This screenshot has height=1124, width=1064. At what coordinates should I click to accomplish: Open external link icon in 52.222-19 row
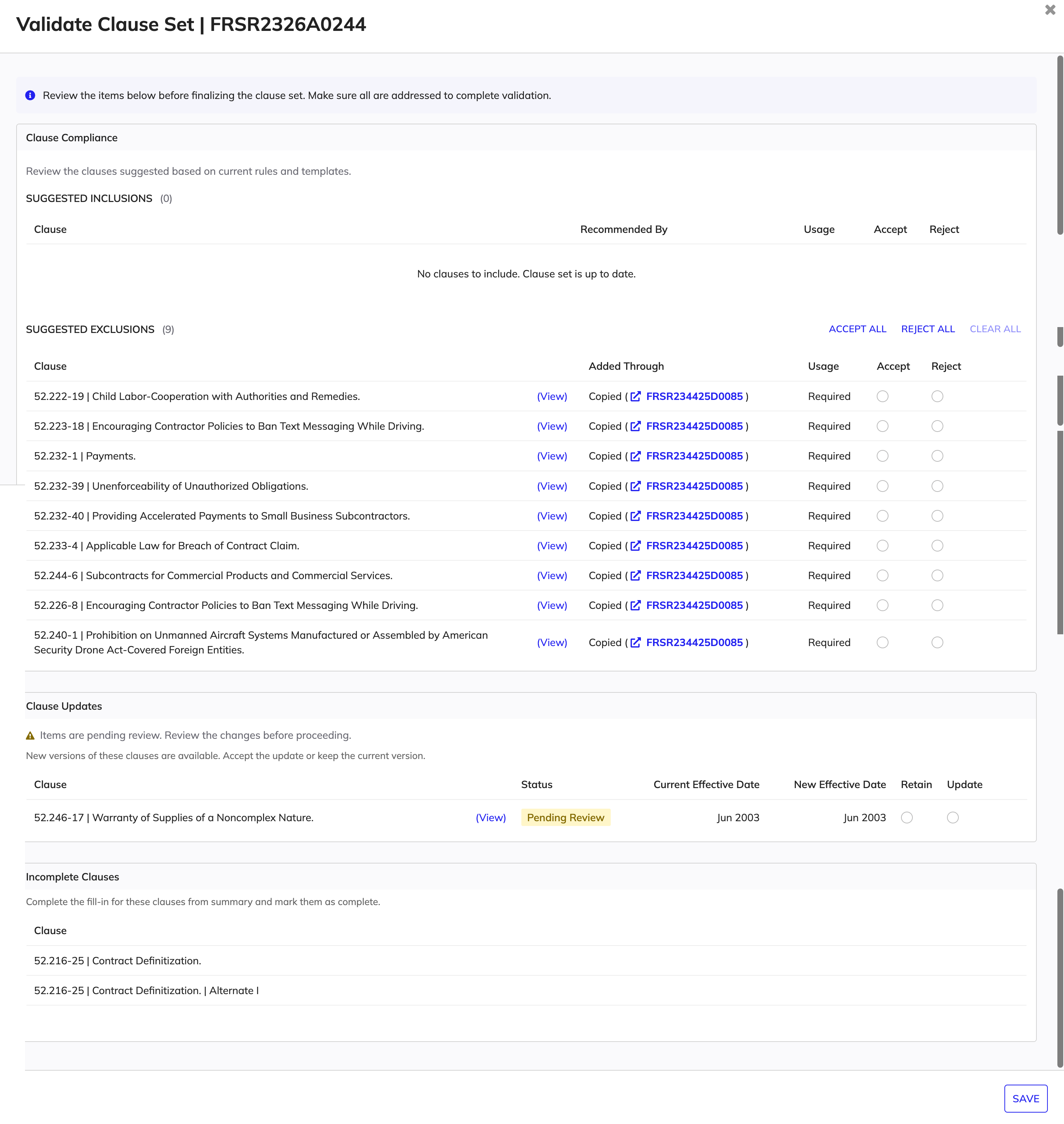636,396
